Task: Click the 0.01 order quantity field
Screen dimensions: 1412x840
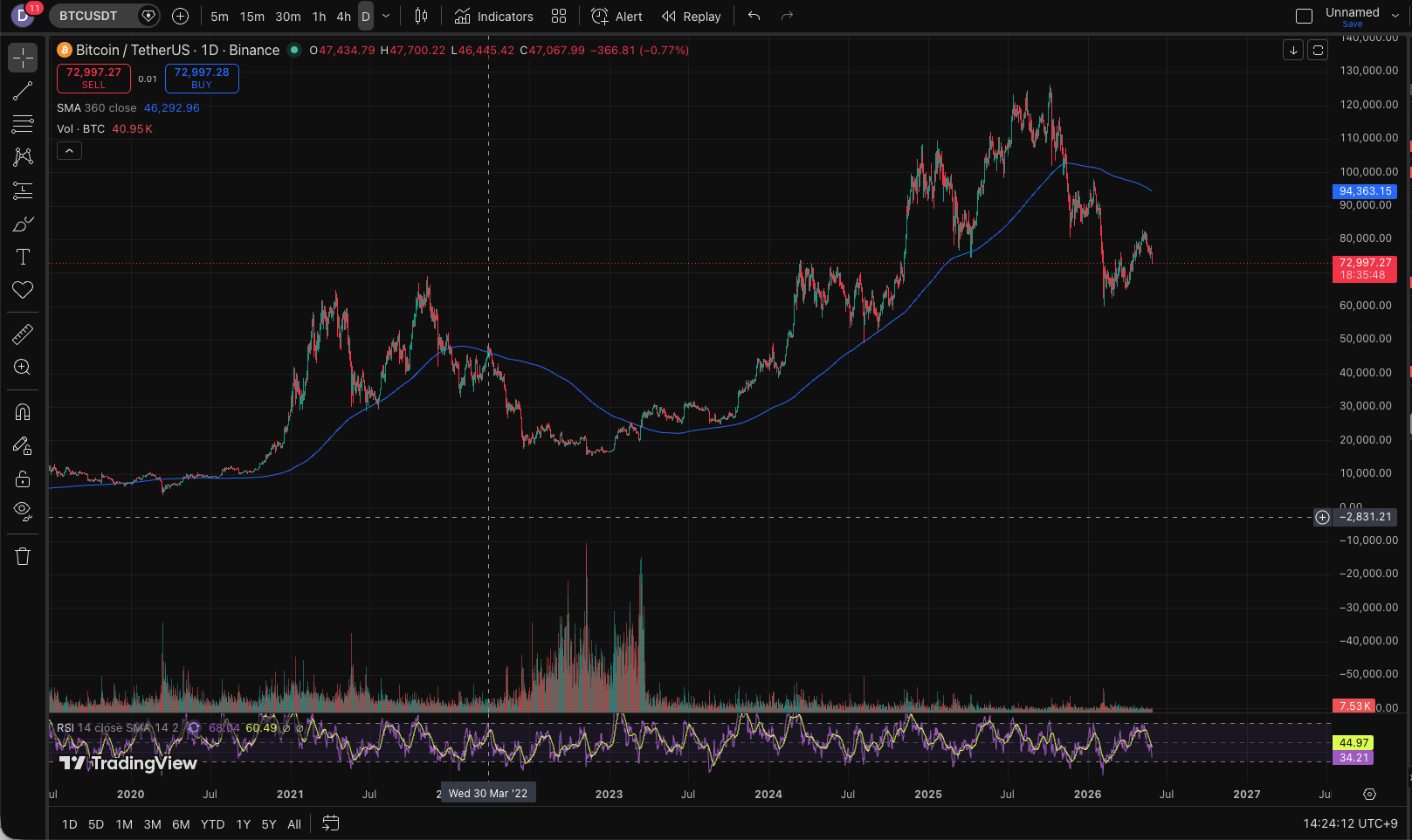Action: [148, 79]
